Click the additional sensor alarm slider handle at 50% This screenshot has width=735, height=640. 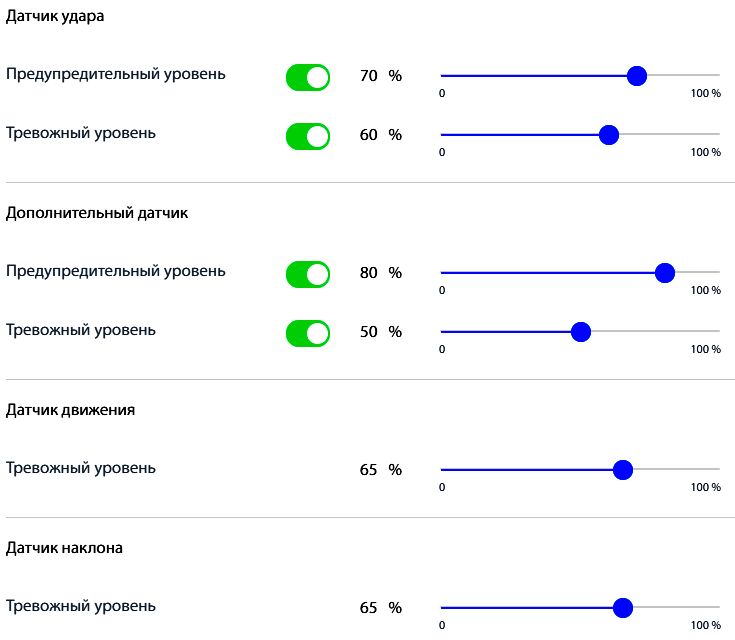click(580, 332)
